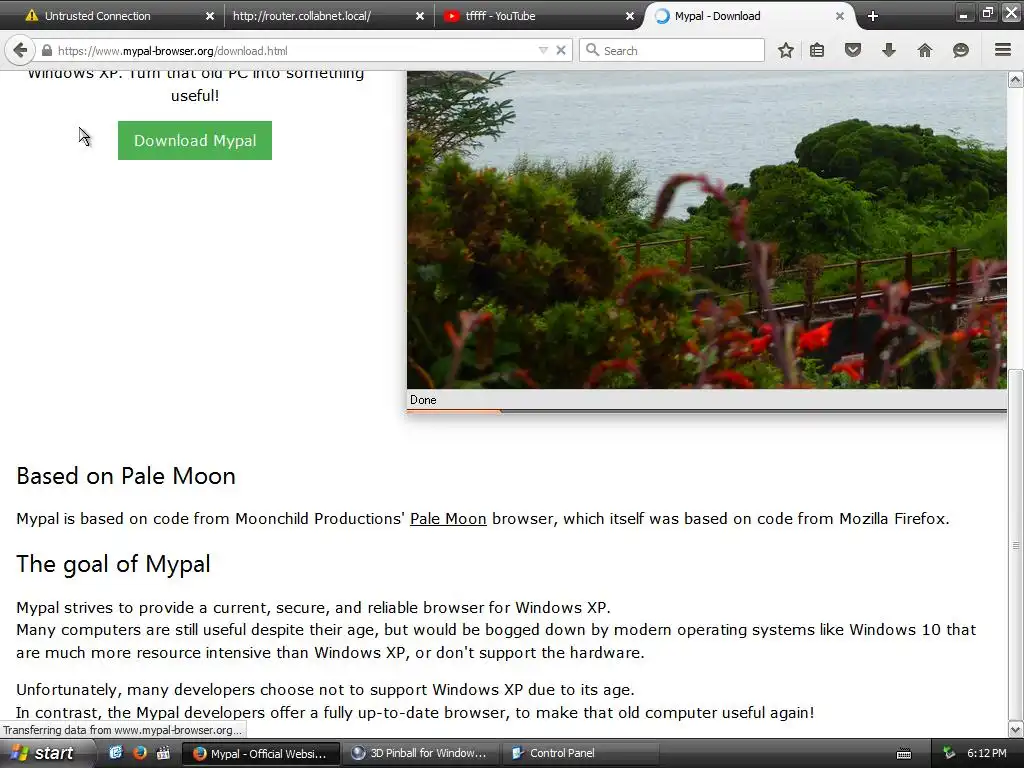Screen dimensions: 1024x768
Task: Click the 'Based on Pale Moon' heading
Action: (126, 476)
